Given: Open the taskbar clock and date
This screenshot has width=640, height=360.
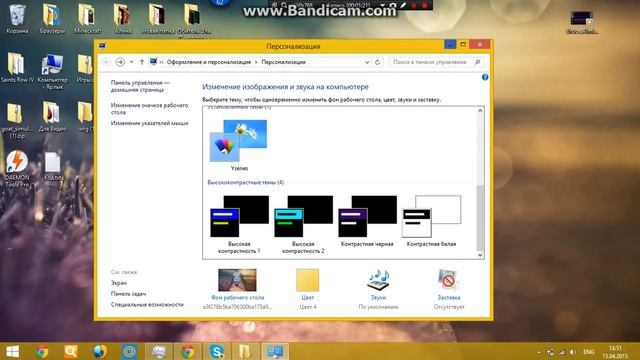Looking at the screenshot, I should 615,352.
